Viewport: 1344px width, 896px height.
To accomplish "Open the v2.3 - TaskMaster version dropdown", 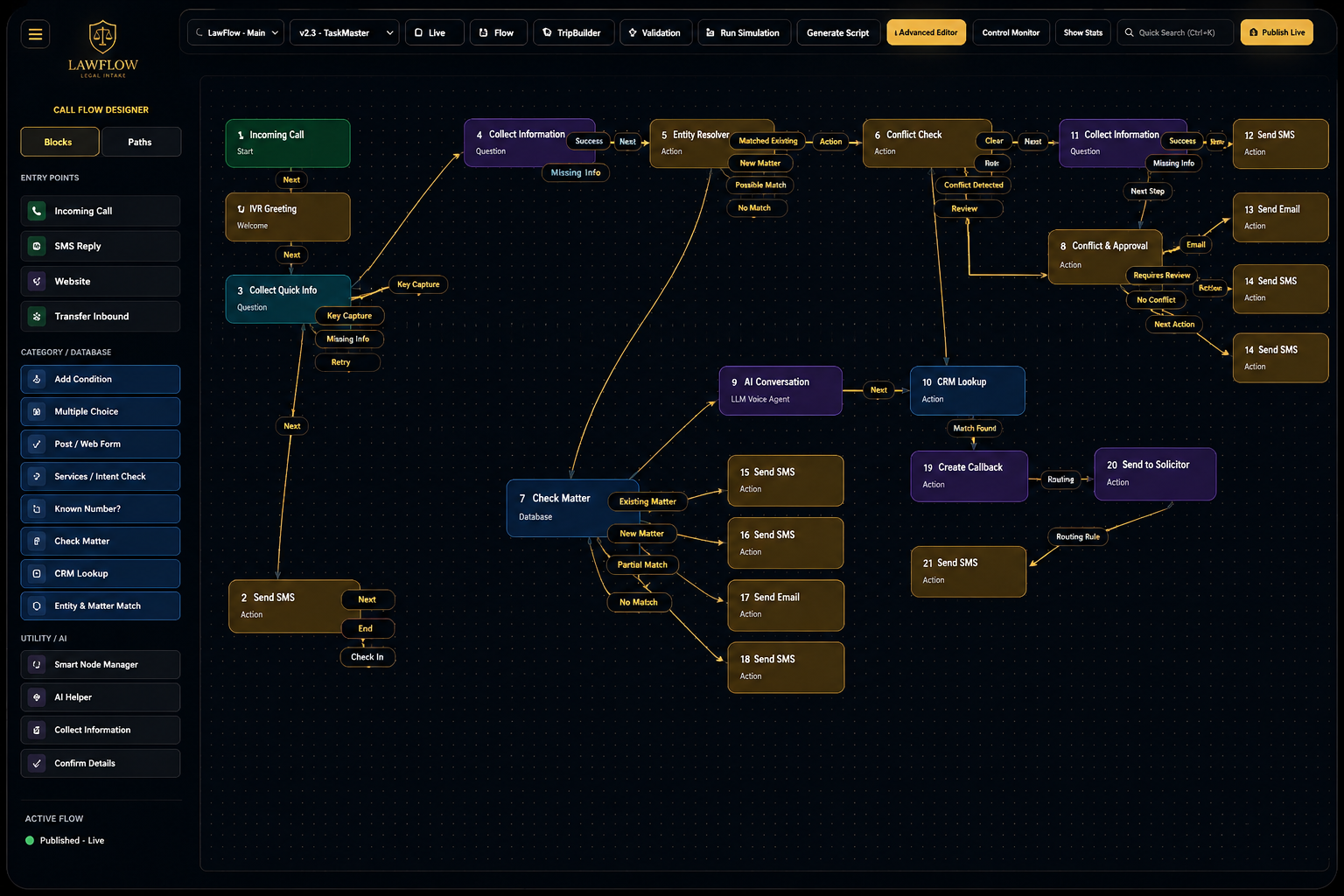I will 344,32.
